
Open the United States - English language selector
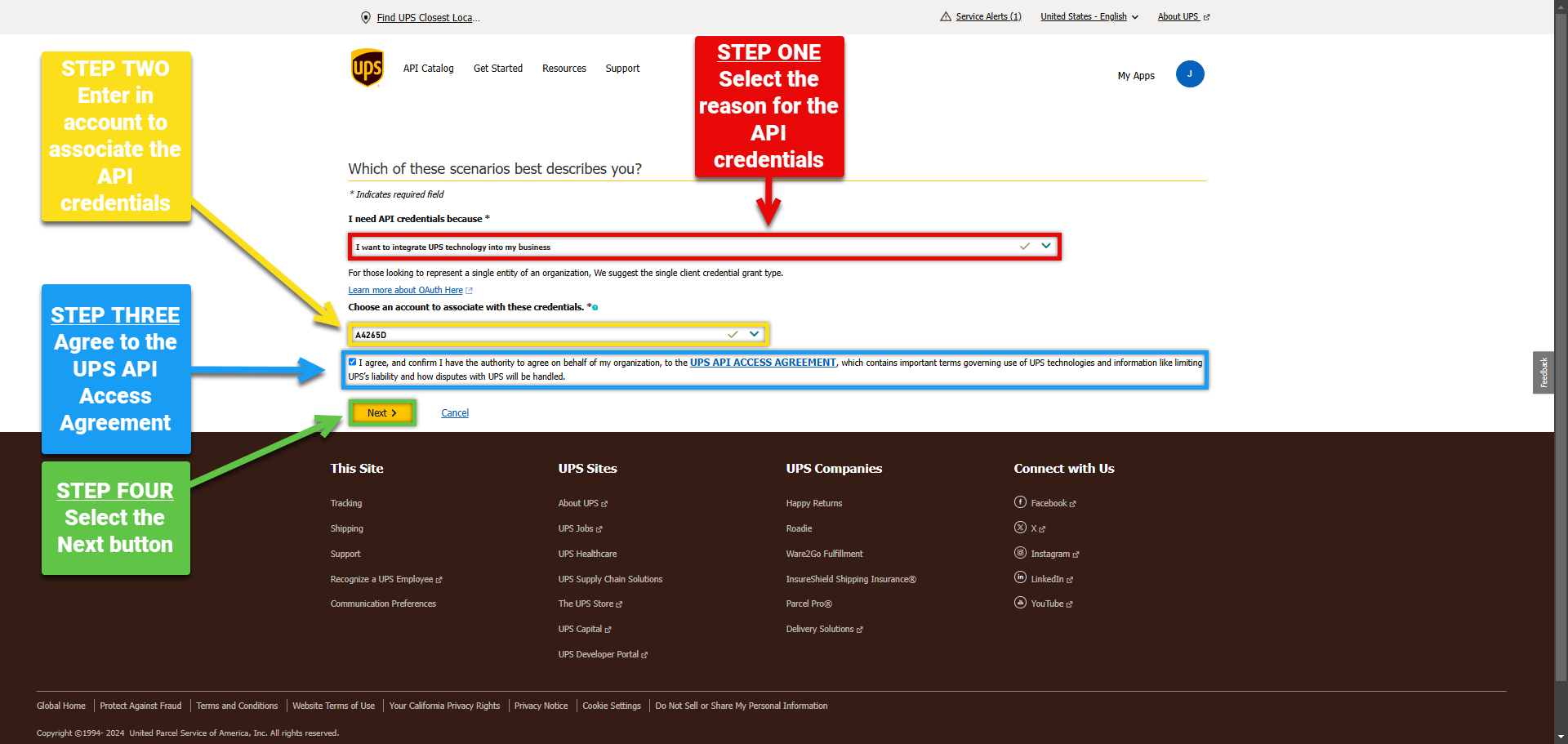[1089, 16]
